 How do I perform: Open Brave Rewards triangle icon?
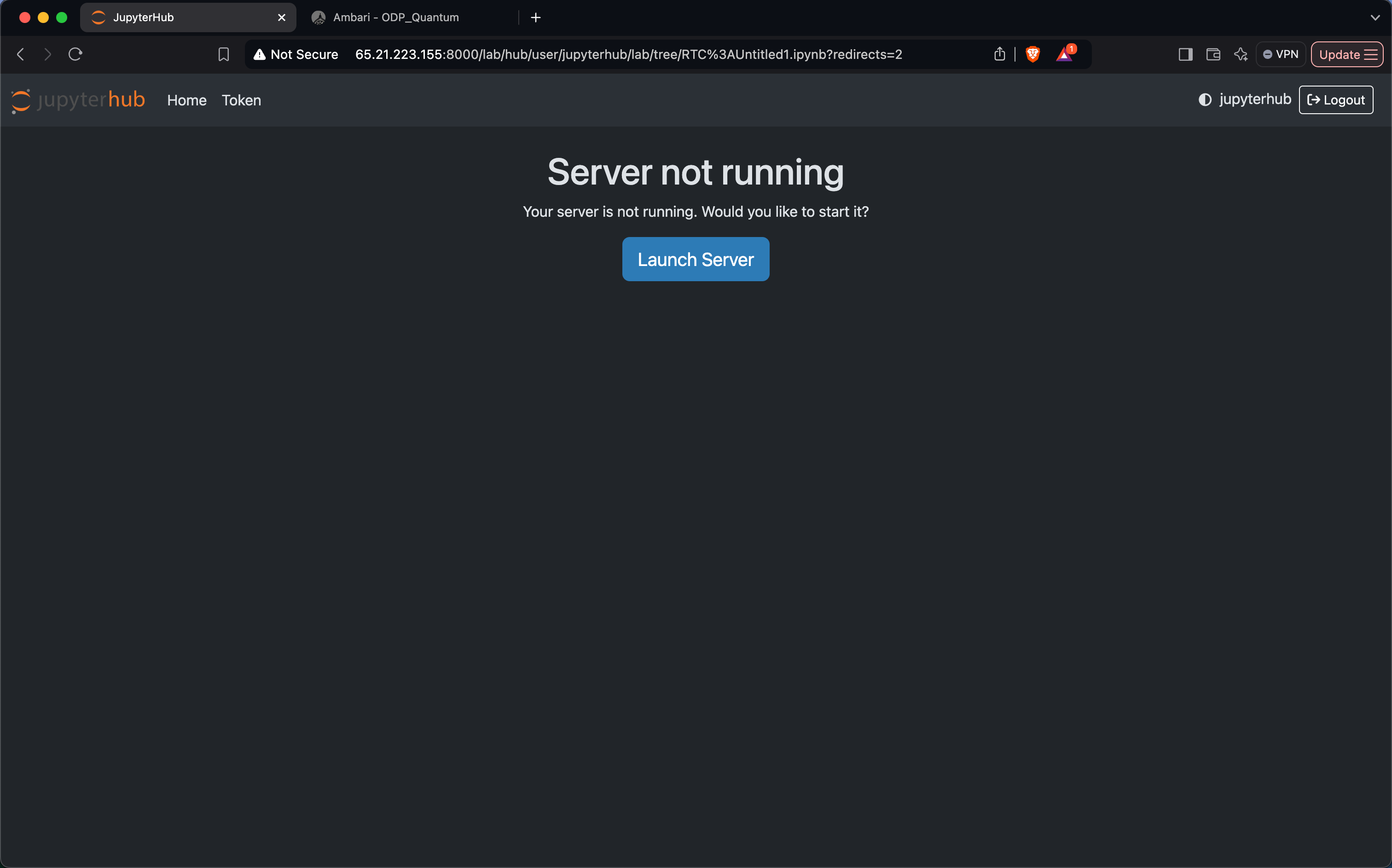pos(1065,54)
